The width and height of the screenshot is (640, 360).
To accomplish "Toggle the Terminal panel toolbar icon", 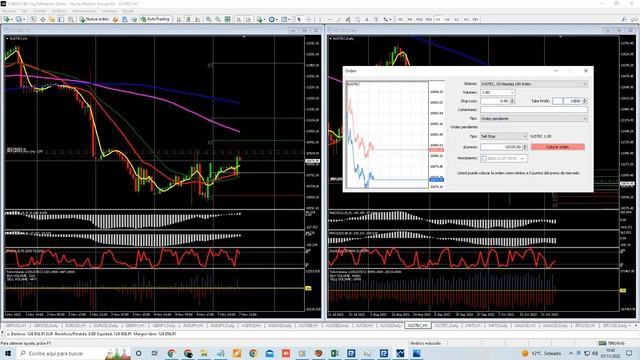I will (61, 19).
